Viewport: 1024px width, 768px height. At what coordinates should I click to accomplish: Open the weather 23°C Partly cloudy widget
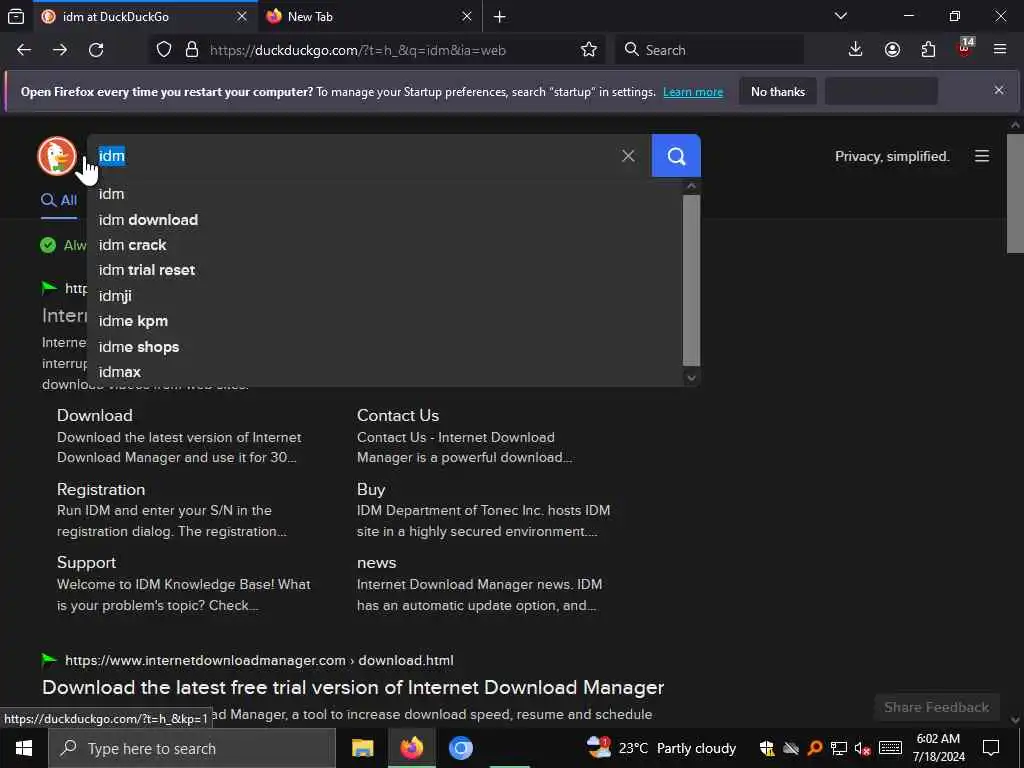click(x=661, y=748)
